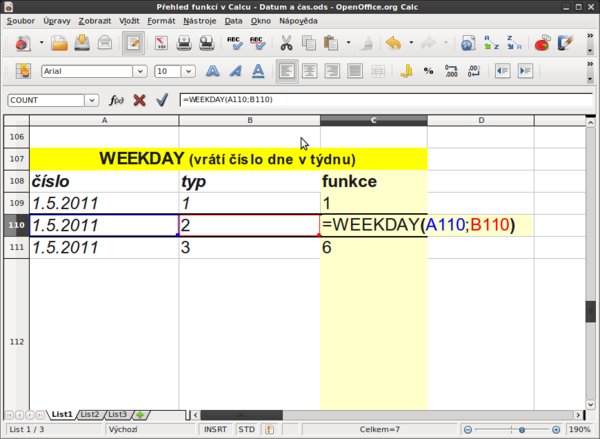
Task: Toggle Italic formatting
Action: pyautogui.click(x=235, y=71)
